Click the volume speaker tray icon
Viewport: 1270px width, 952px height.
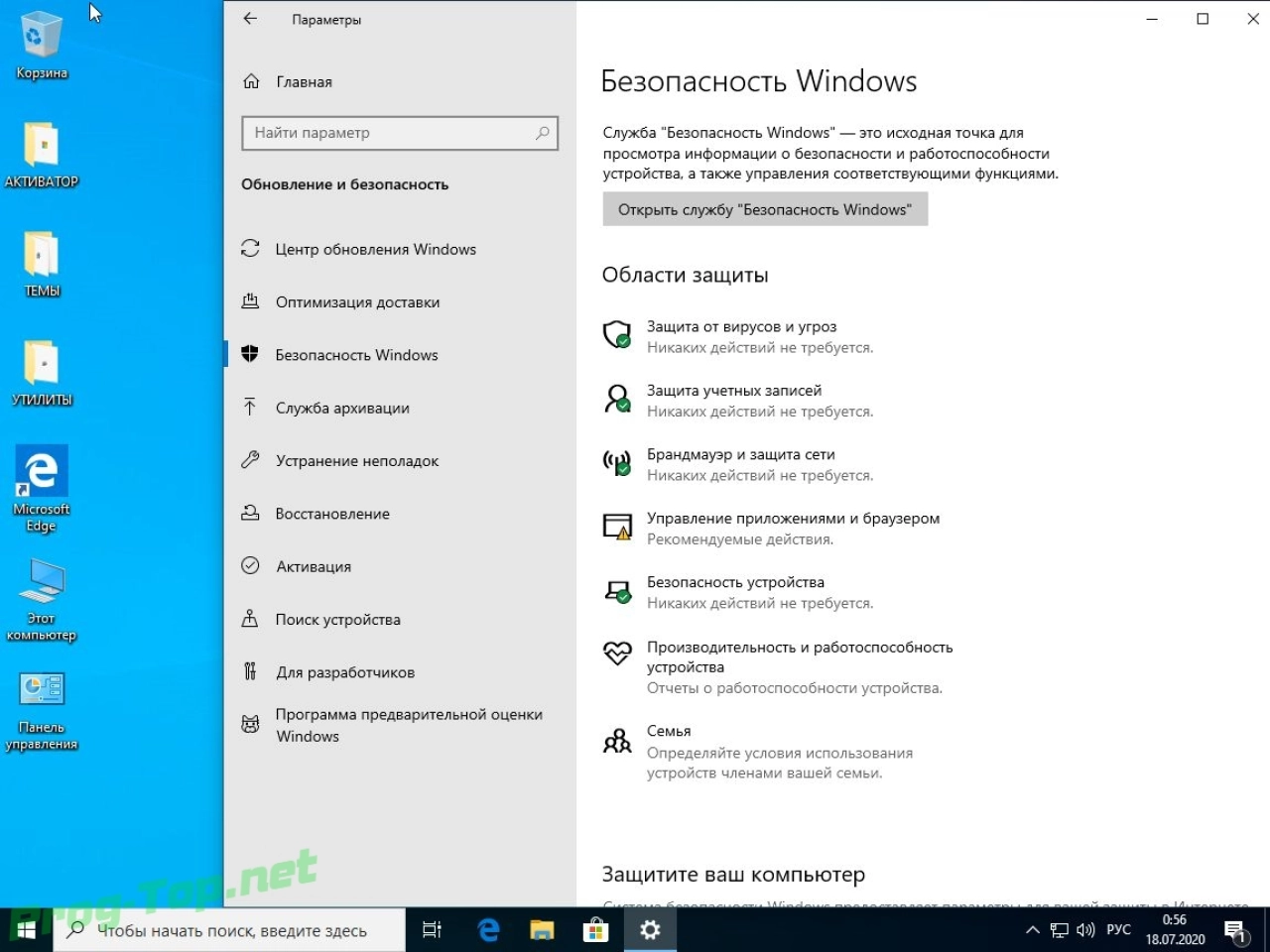tap(1085, 930)
